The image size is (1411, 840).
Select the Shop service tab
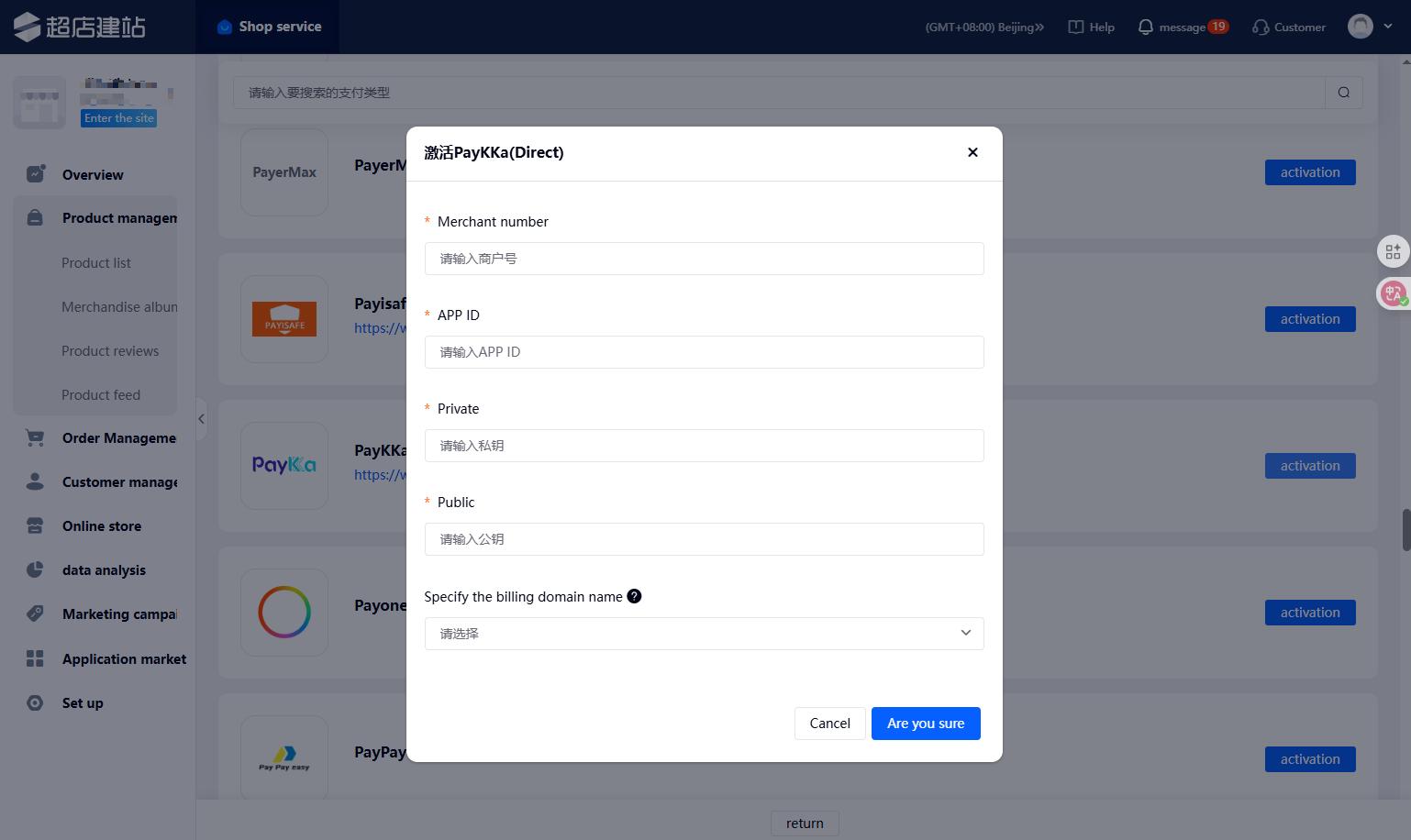pos(269,27)
